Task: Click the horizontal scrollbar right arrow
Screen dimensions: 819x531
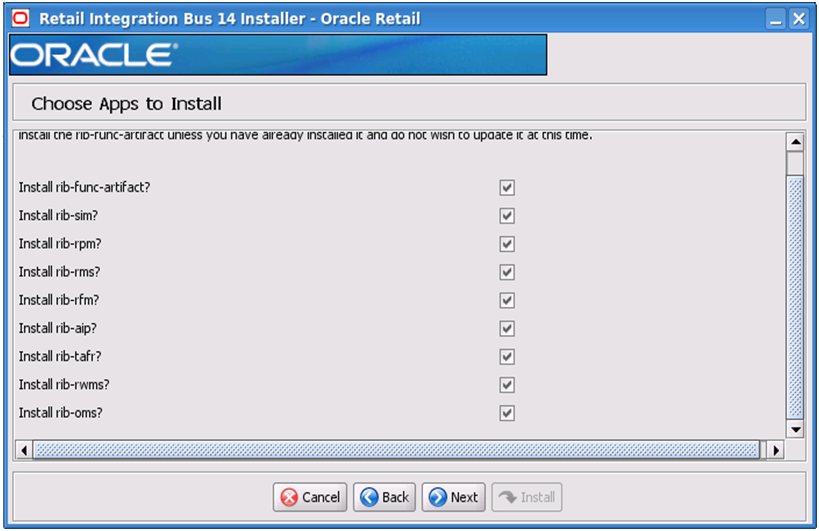Action: coord(776,450)
